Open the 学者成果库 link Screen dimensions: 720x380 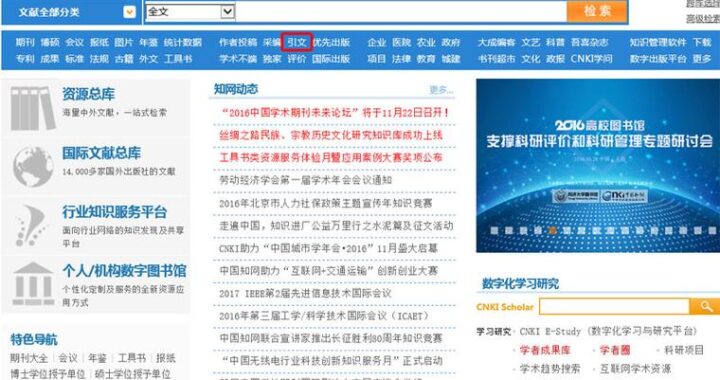545,350
